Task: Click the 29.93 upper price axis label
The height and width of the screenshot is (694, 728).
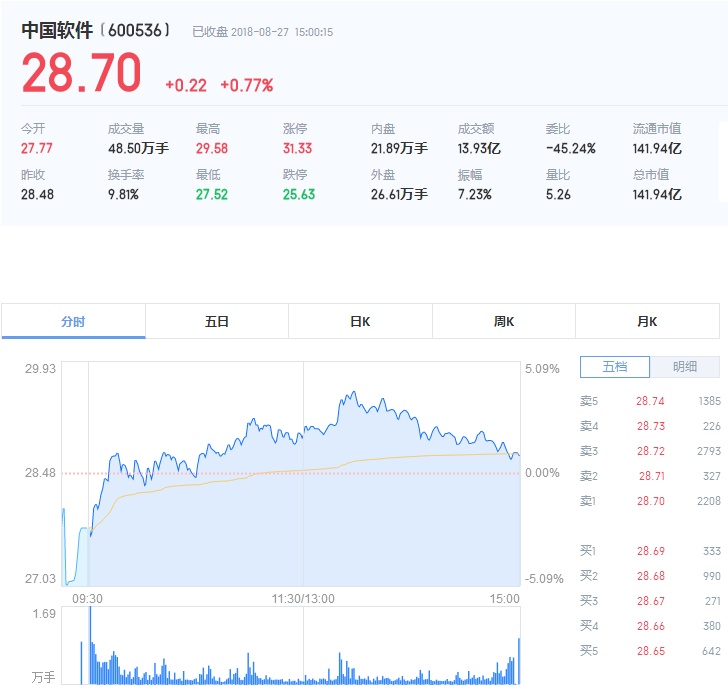Action: point(40,369)
